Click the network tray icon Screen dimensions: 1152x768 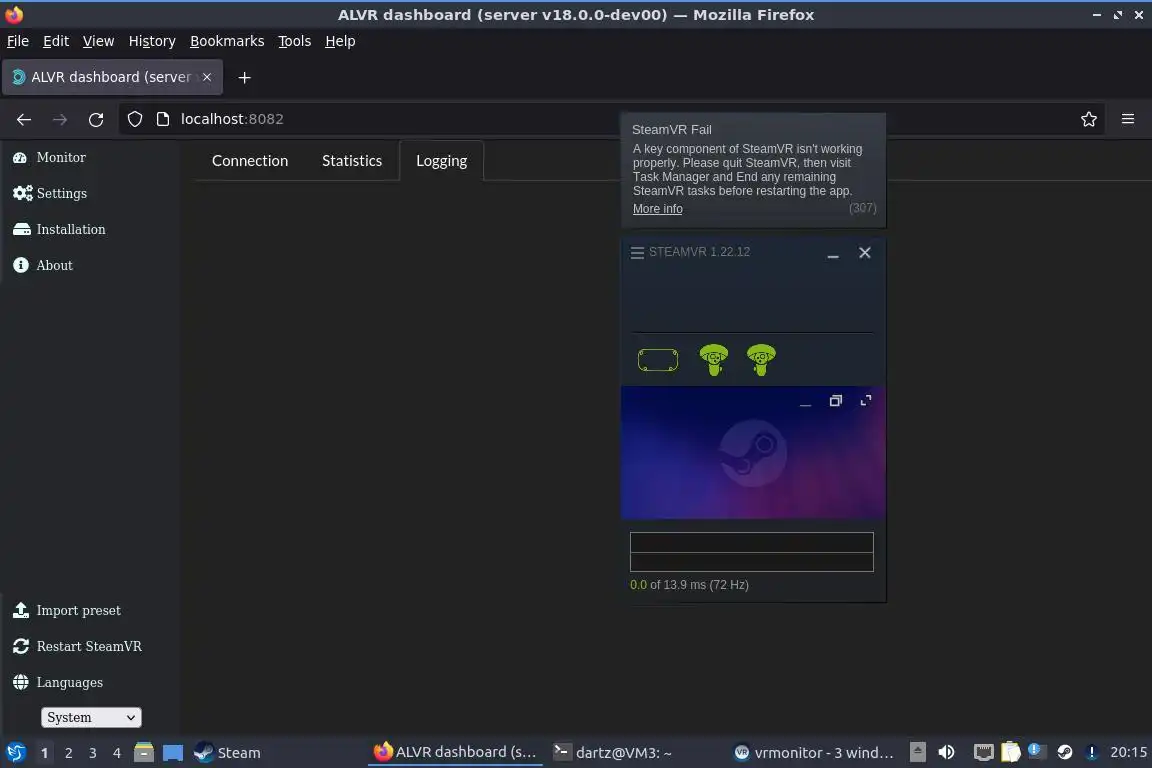(984, 752)
